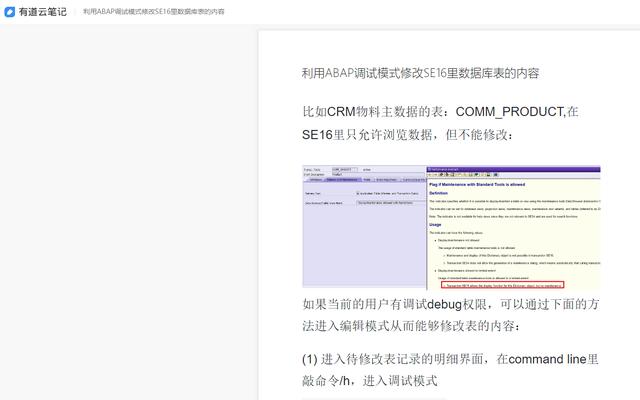Click the line starting with SE16里只允许浏览数据
This screenshot has height=400, width=640.
pos(407,135)
